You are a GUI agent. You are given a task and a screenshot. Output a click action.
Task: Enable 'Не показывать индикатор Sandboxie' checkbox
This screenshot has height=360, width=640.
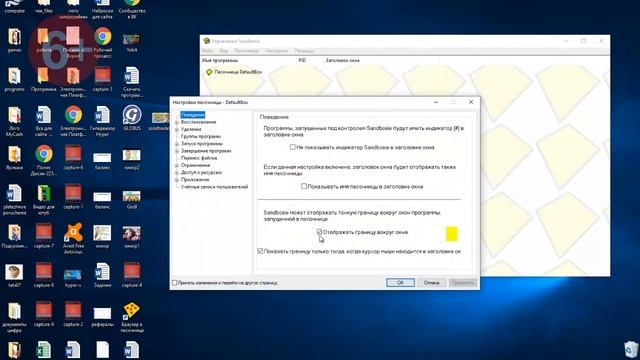(293, 147)
